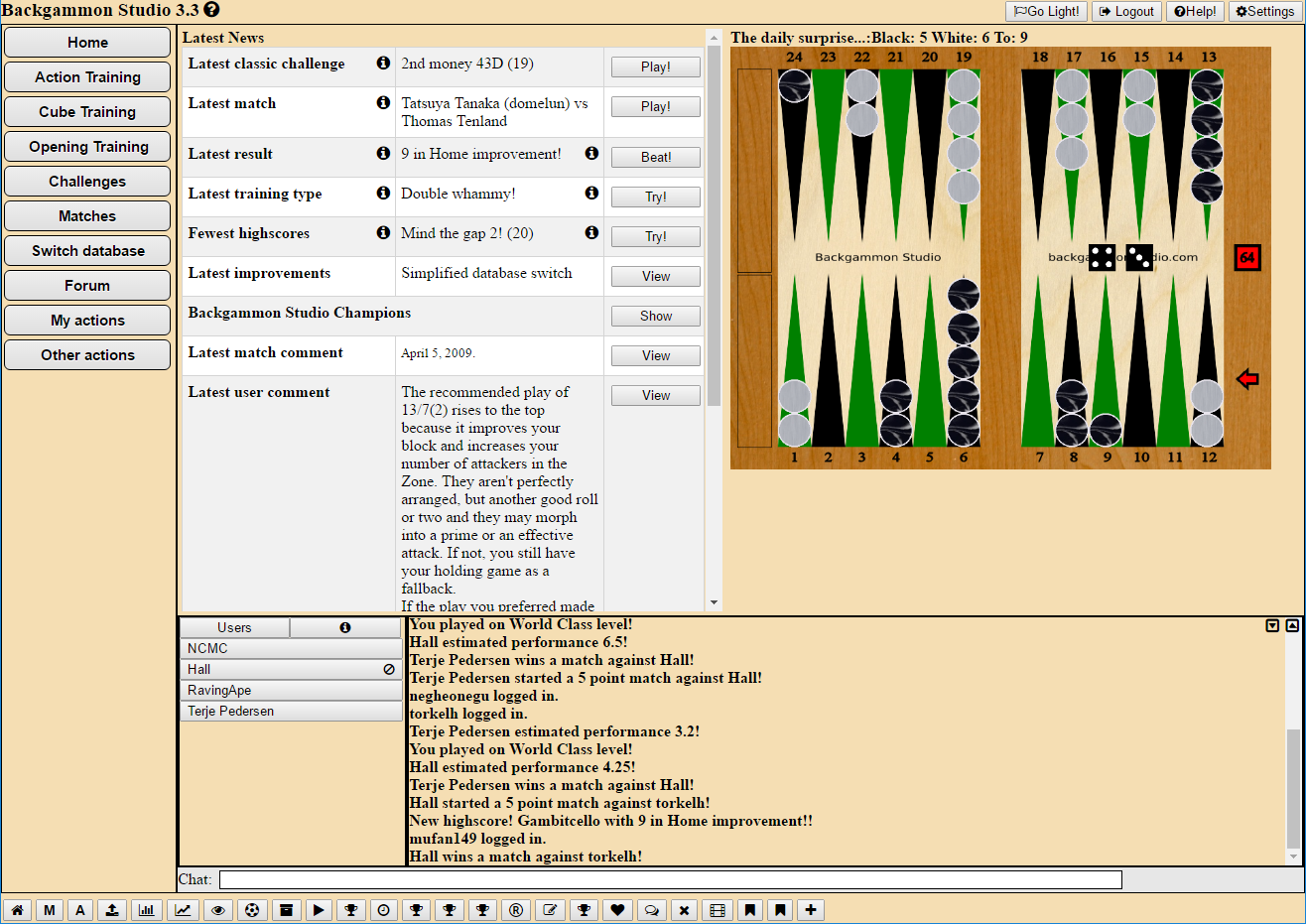This screenshot has height=924, width=1306.
Task: Click the soccer ball icon
Action: click(x=252, y=909)
